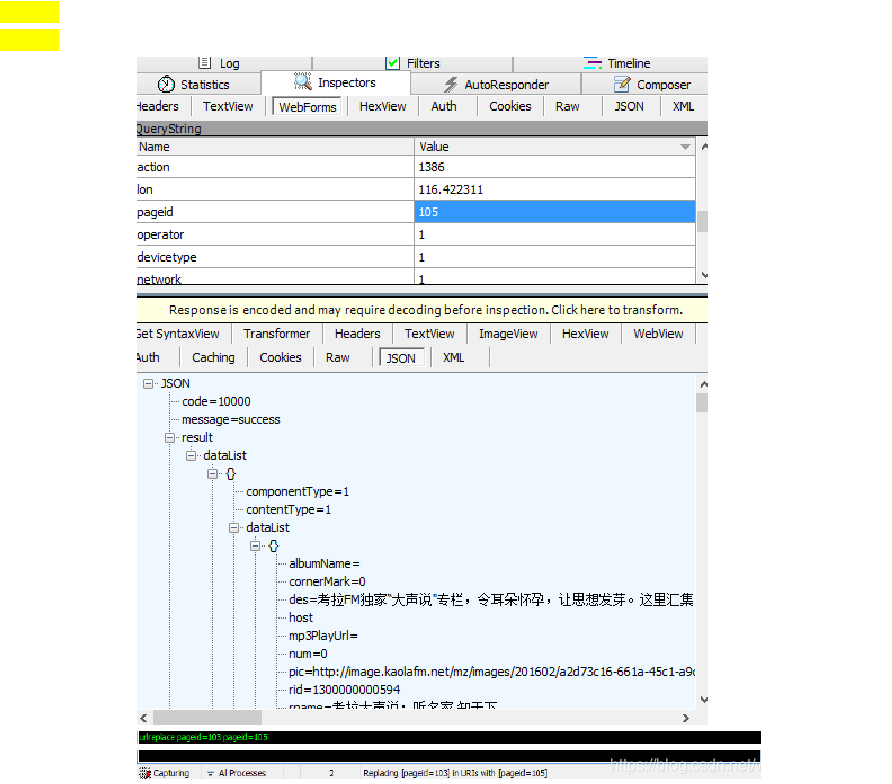
Task: Select request XML inspector tab
Action: (683, 106)
